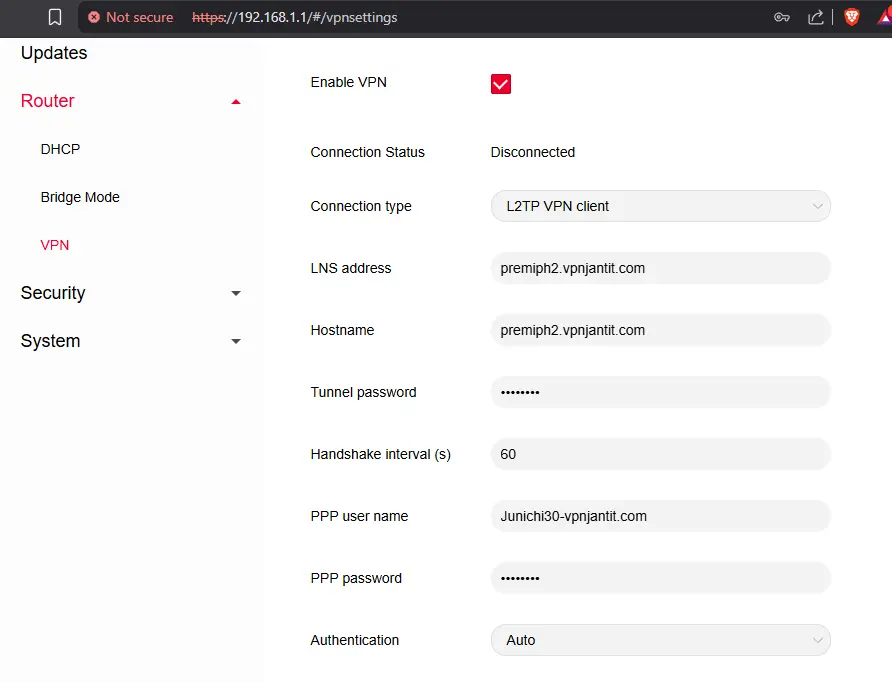The height and width of the screenshot is (683, 892).
Task: Click the PPP password label
Action: click(x=356, y=578)
